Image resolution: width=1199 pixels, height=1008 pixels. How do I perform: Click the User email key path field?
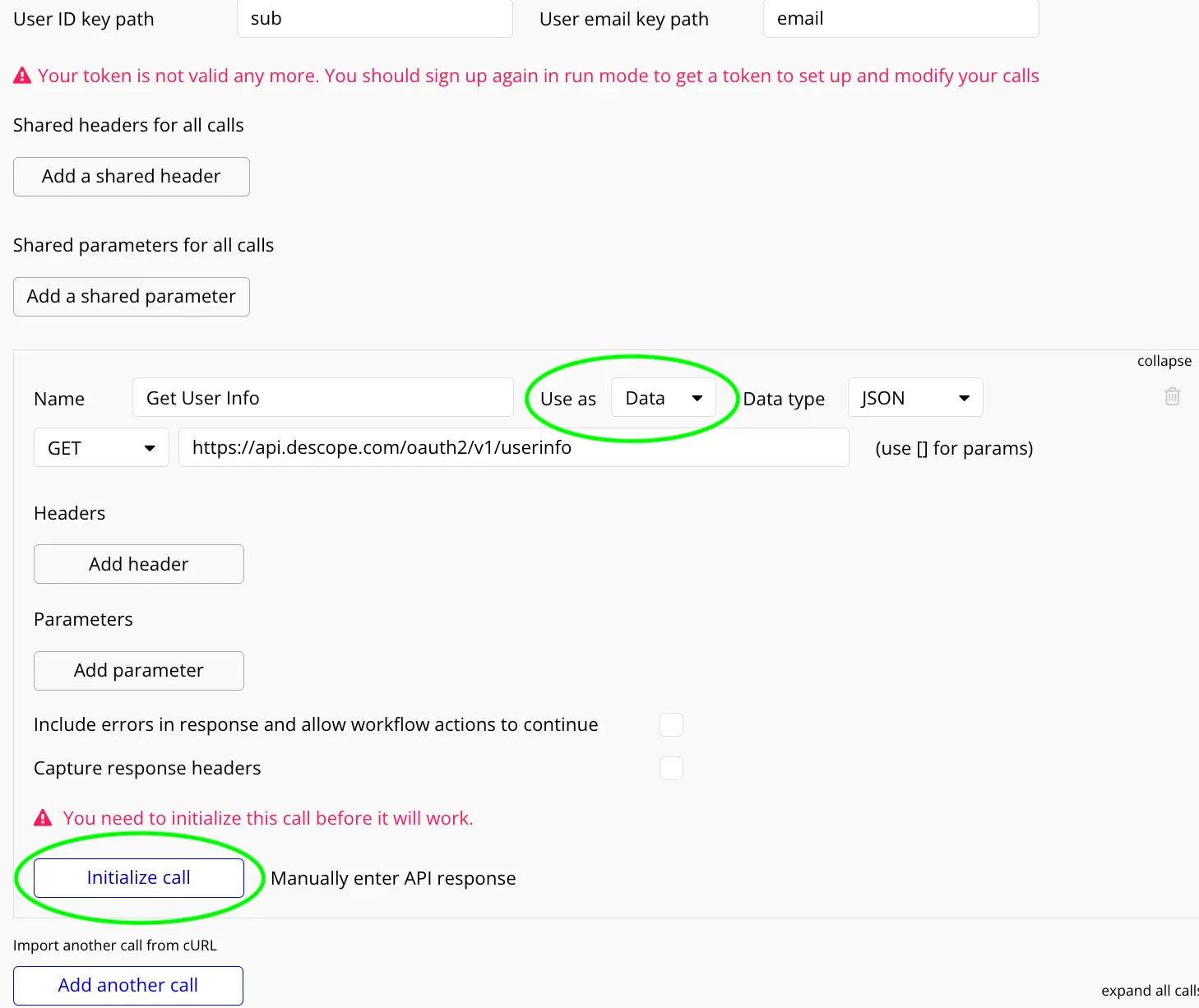900,18
